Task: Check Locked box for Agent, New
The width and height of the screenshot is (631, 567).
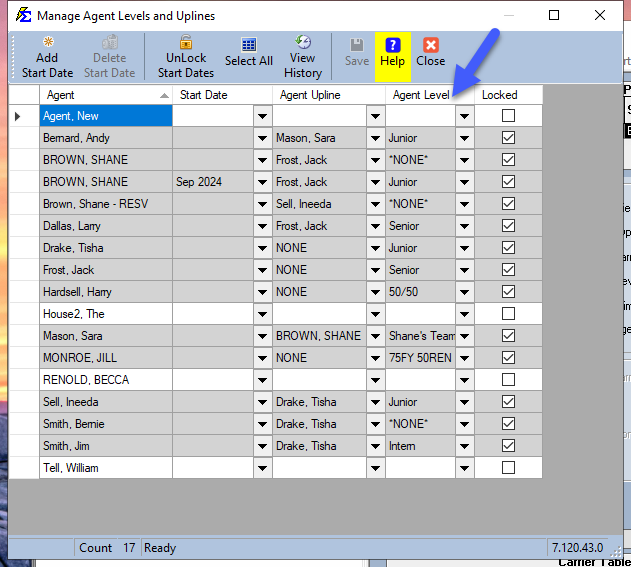Action: [508, 116]
